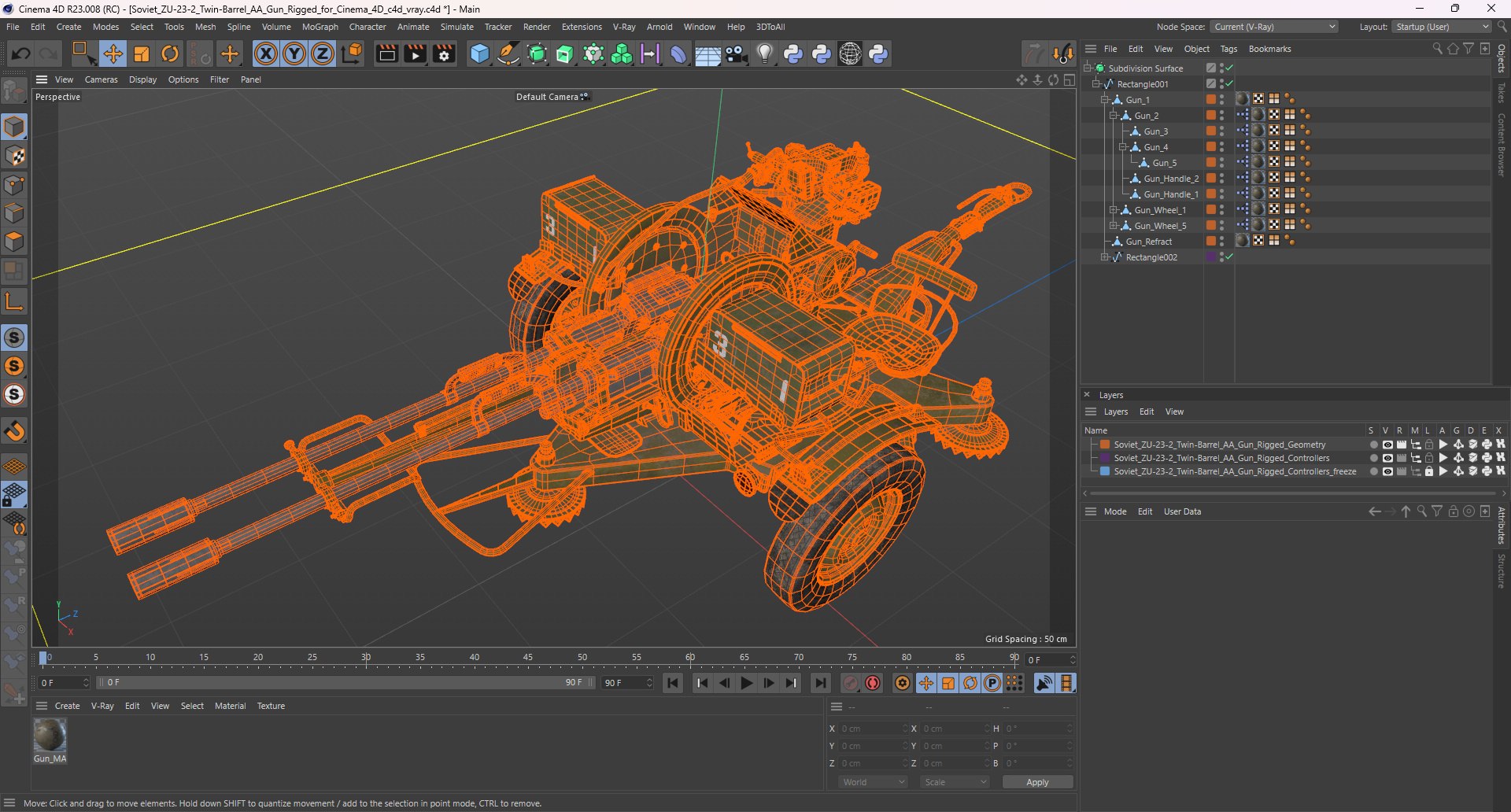Open viewport Cameras menu
This screenshot has height=812, width=1511.
[101, 79]
